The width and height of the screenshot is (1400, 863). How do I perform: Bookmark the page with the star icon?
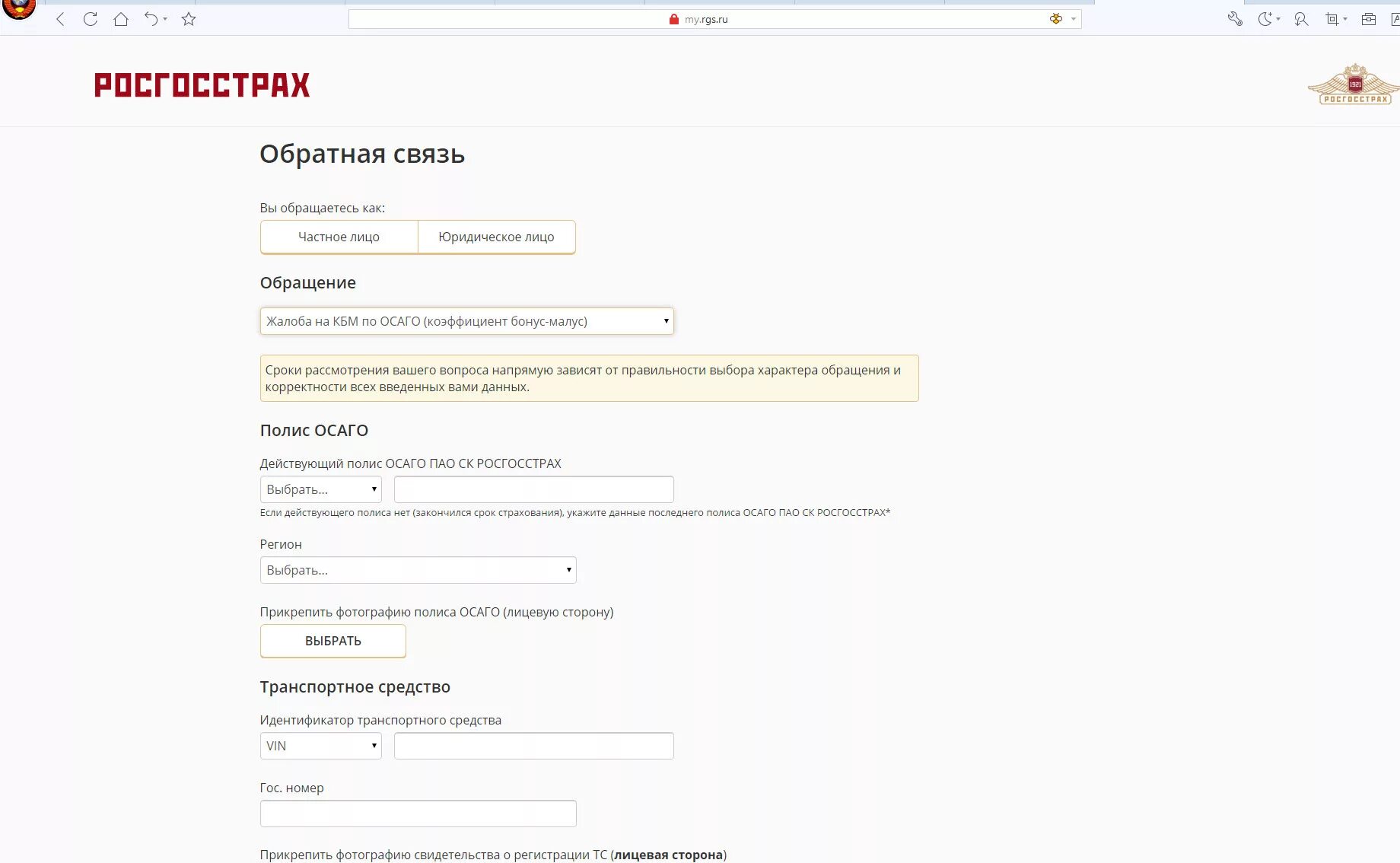[x=189, y=19]
